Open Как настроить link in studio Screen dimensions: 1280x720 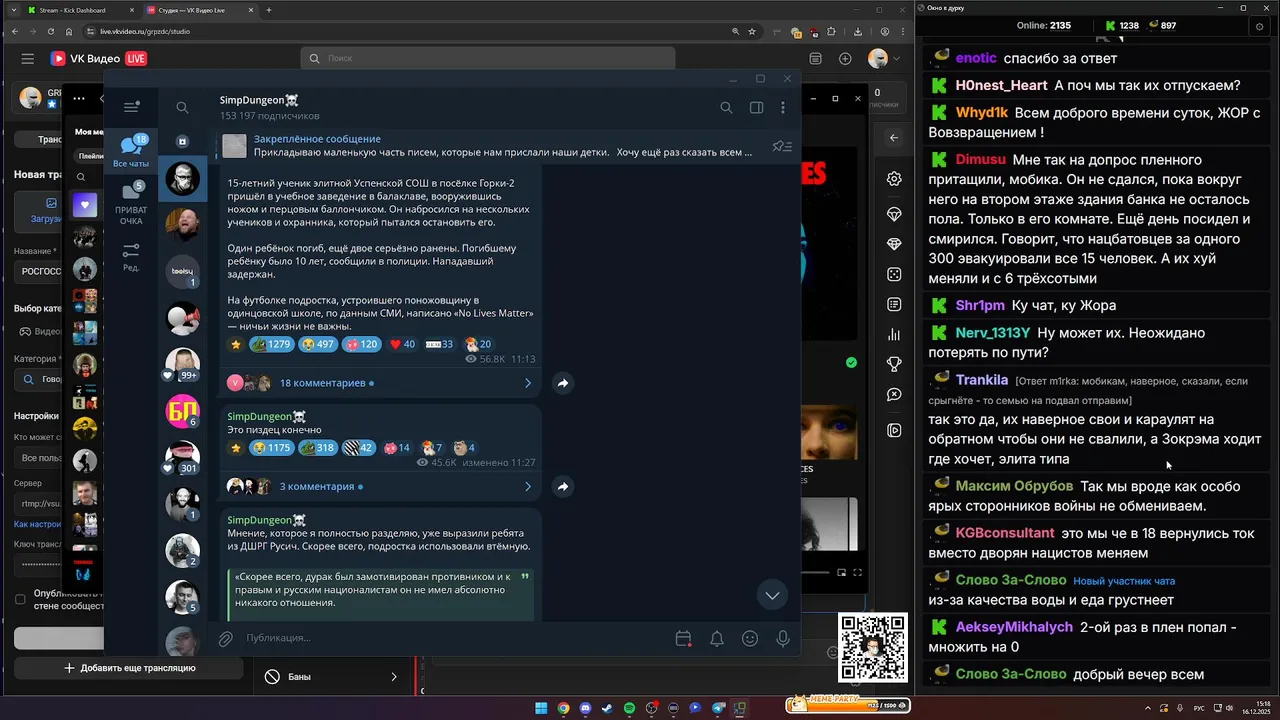38,524
